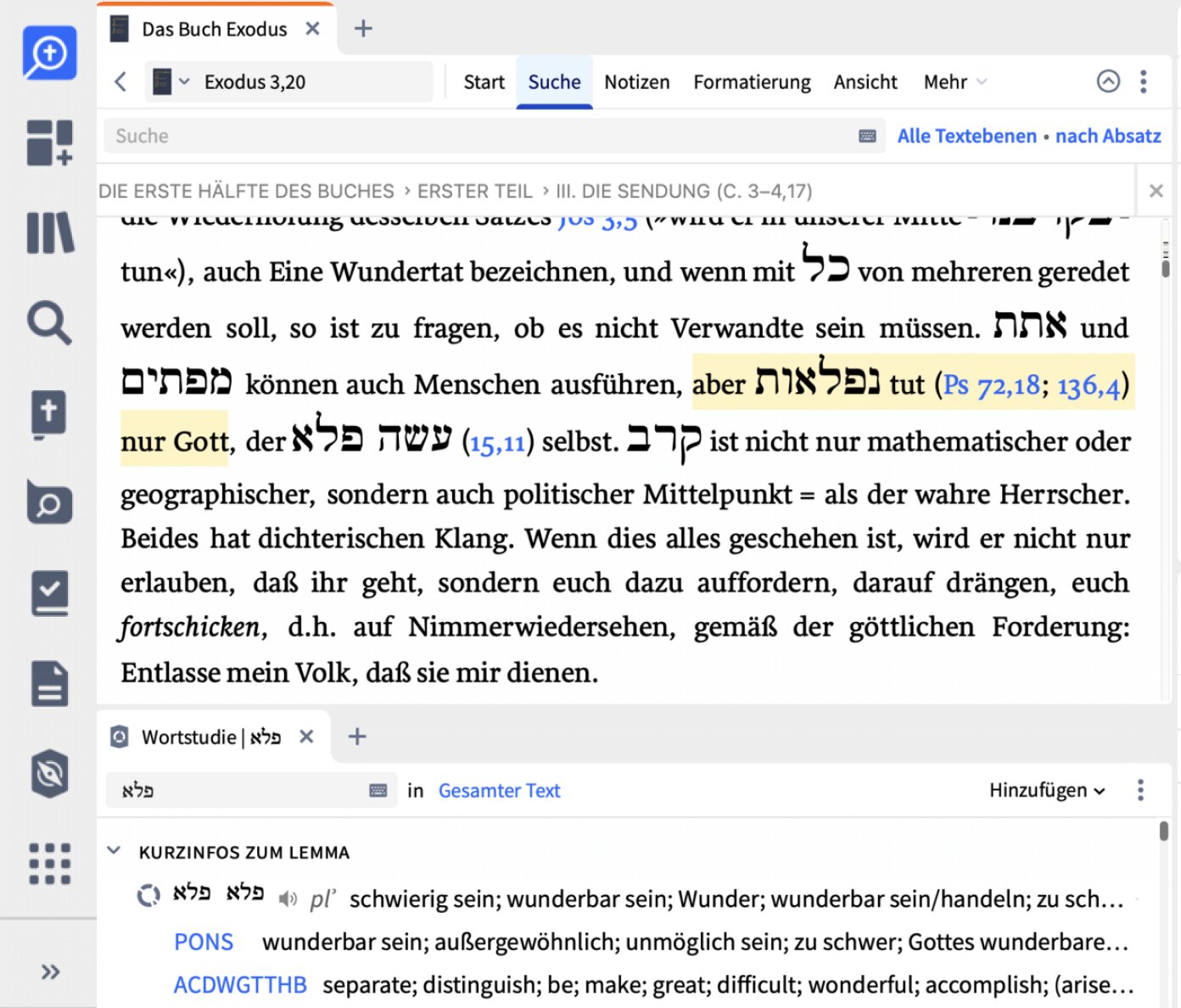Image resolution: width=1181 pixels, height=1008 pixels.
Task: Open the Formatierung tab
Action: [752, 82]
